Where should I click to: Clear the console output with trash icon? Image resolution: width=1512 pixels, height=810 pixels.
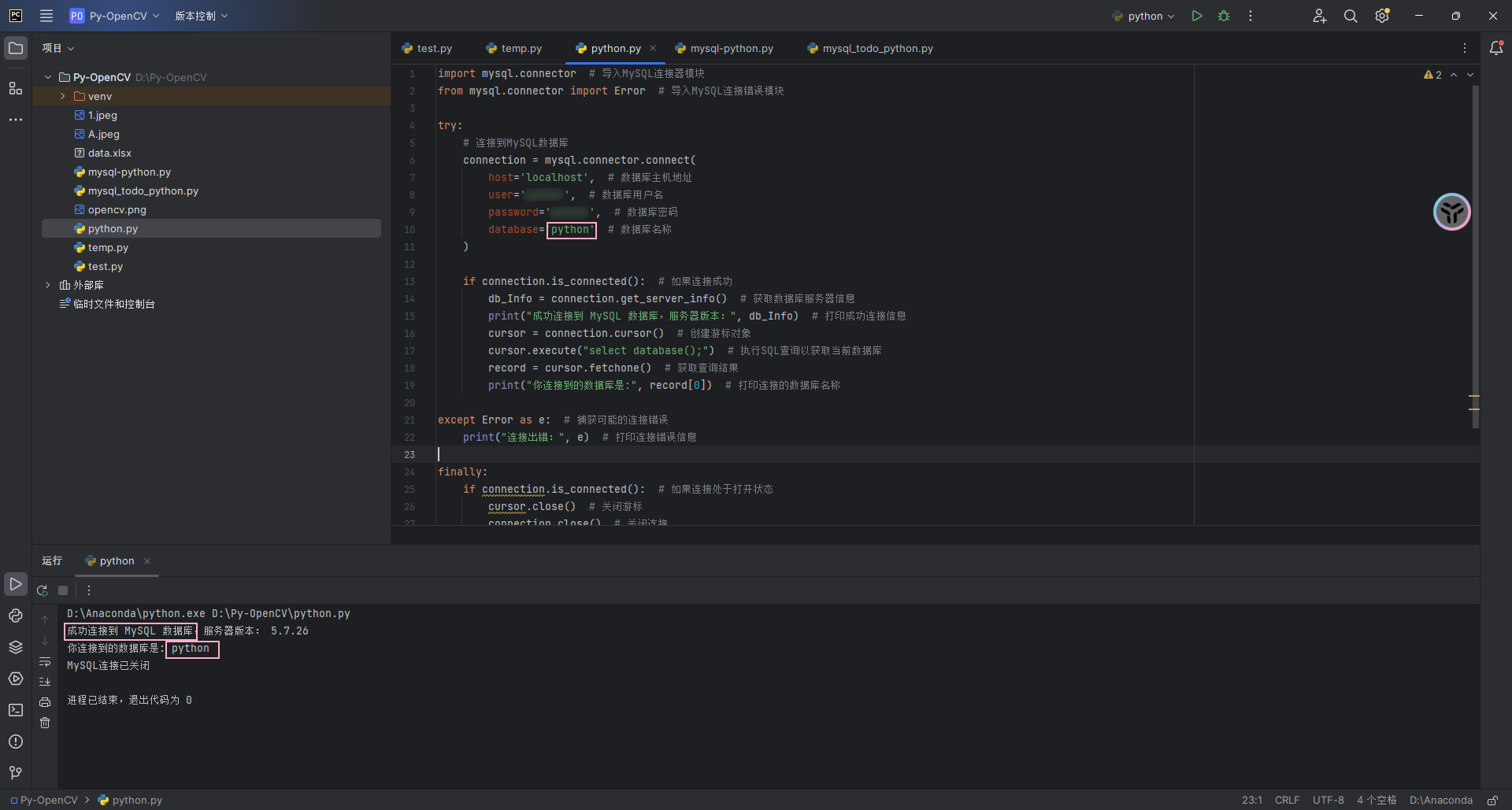click(45, 723)
